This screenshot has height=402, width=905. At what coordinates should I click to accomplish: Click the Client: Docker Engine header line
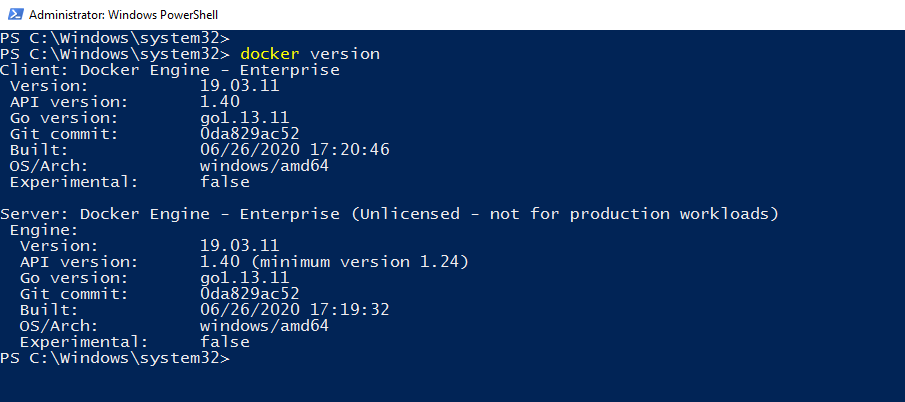pyautogui.click(x=170, y=70)
